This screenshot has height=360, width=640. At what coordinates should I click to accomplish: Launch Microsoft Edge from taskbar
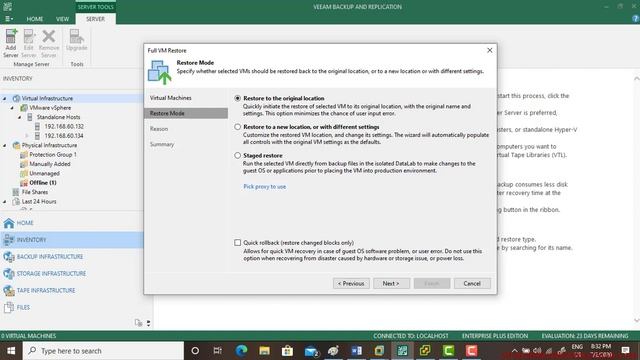click(242, 351)
